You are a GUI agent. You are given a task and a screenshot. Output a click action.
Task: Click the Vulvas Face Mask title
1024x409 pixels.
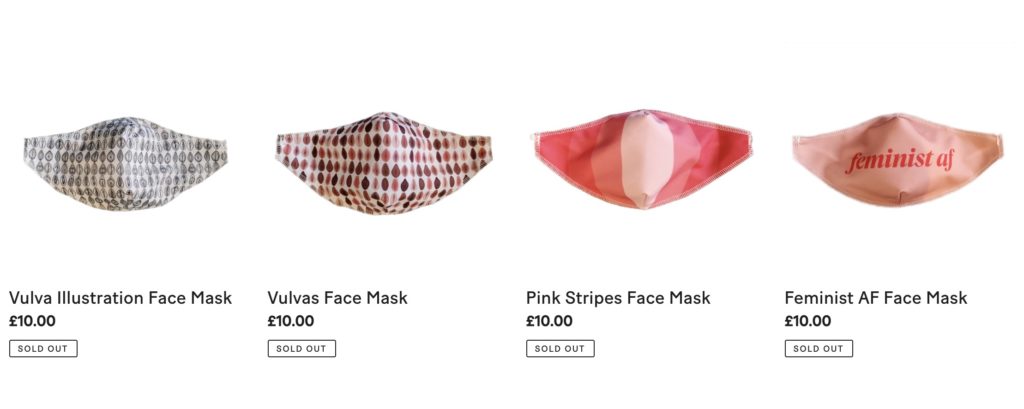click(x=338, y=298)
